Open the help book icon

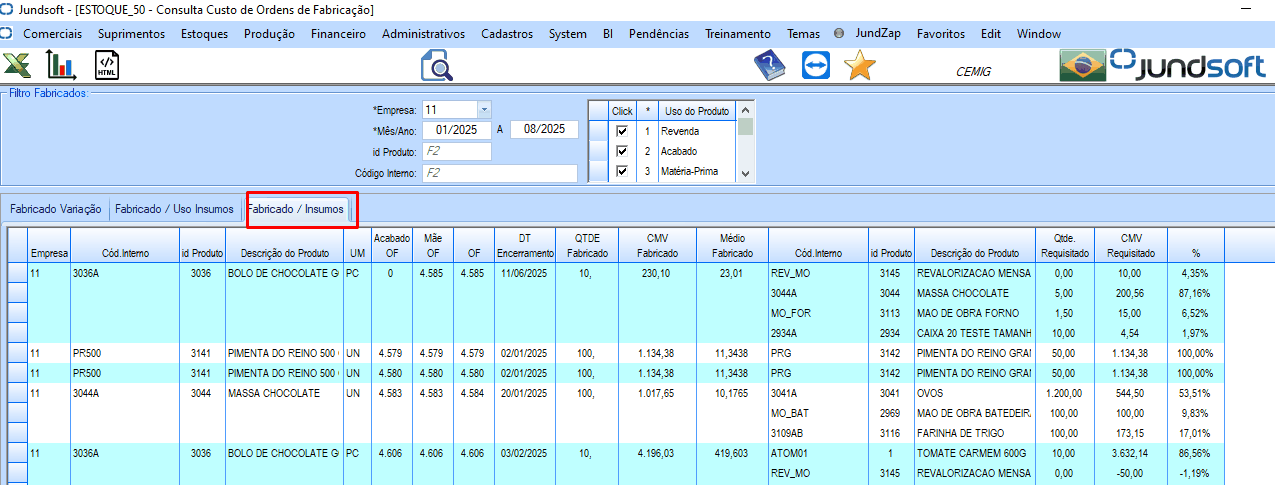pyautogui.click(x=769, y=66)
